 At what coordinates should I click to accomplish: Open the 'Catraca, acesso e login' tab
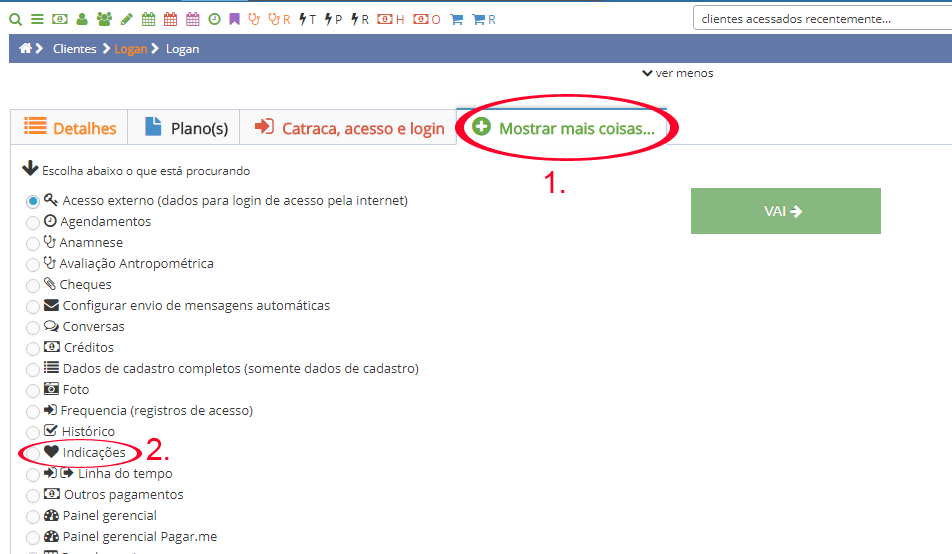tap(349, 128)
